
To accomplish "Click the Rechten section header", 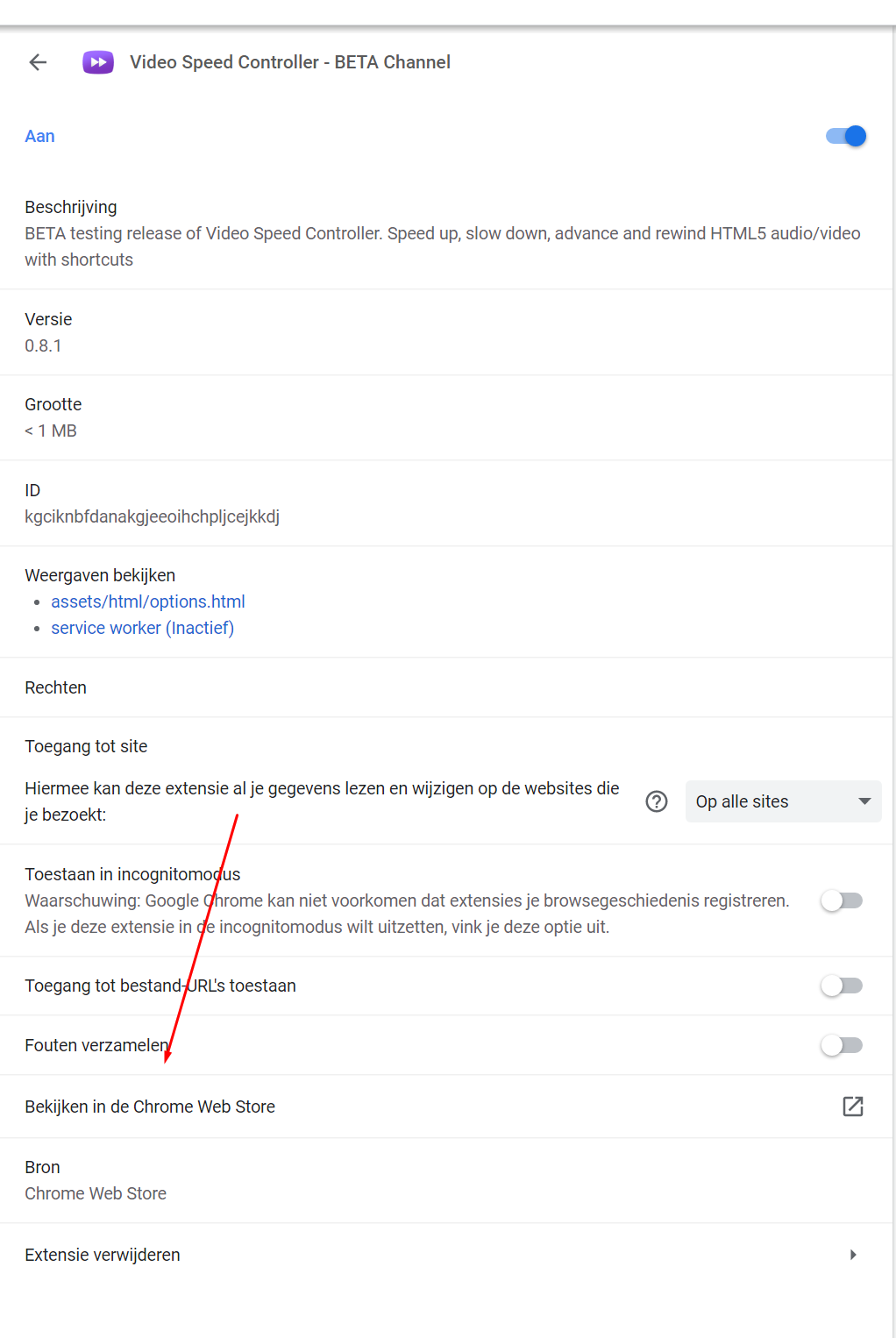I will [x=55, y=687].
